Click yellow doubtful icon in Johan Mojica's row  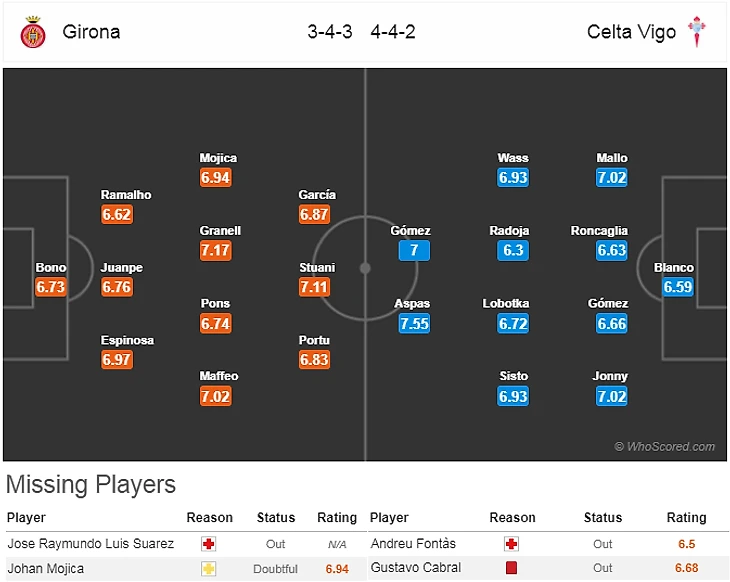(209, 569)
